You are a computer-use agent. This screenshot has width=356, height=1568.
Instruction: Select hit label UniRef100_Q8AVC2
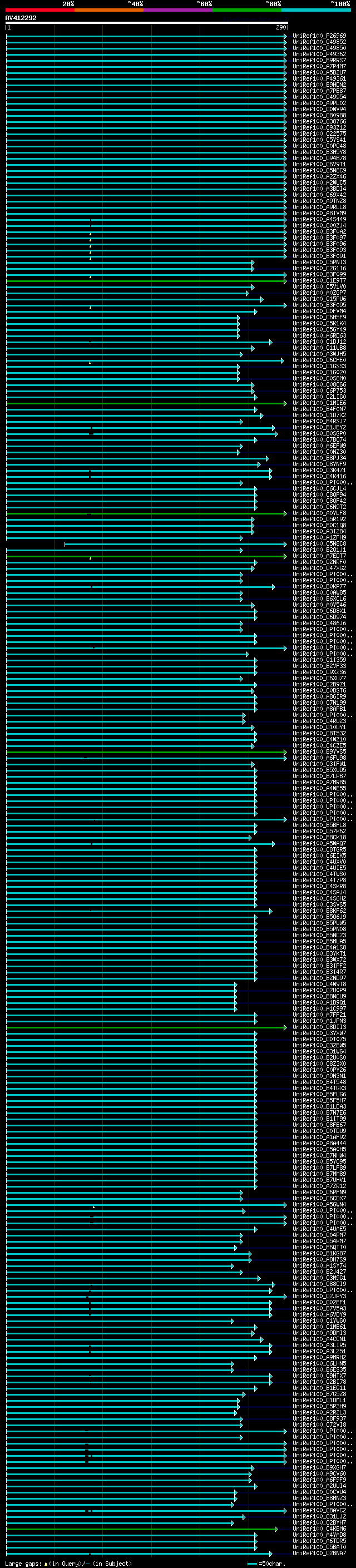click(319, 1510)
